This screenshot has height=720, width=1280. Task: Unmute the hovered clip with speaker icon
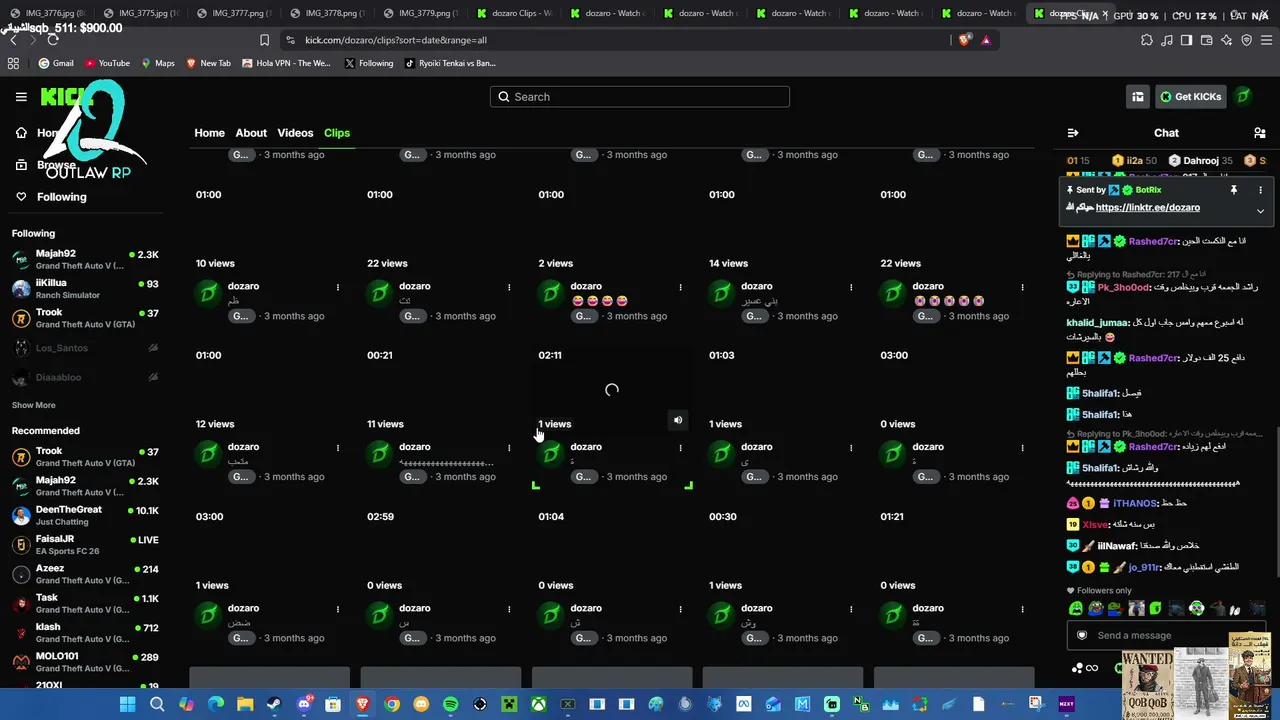tap(678, 421)
